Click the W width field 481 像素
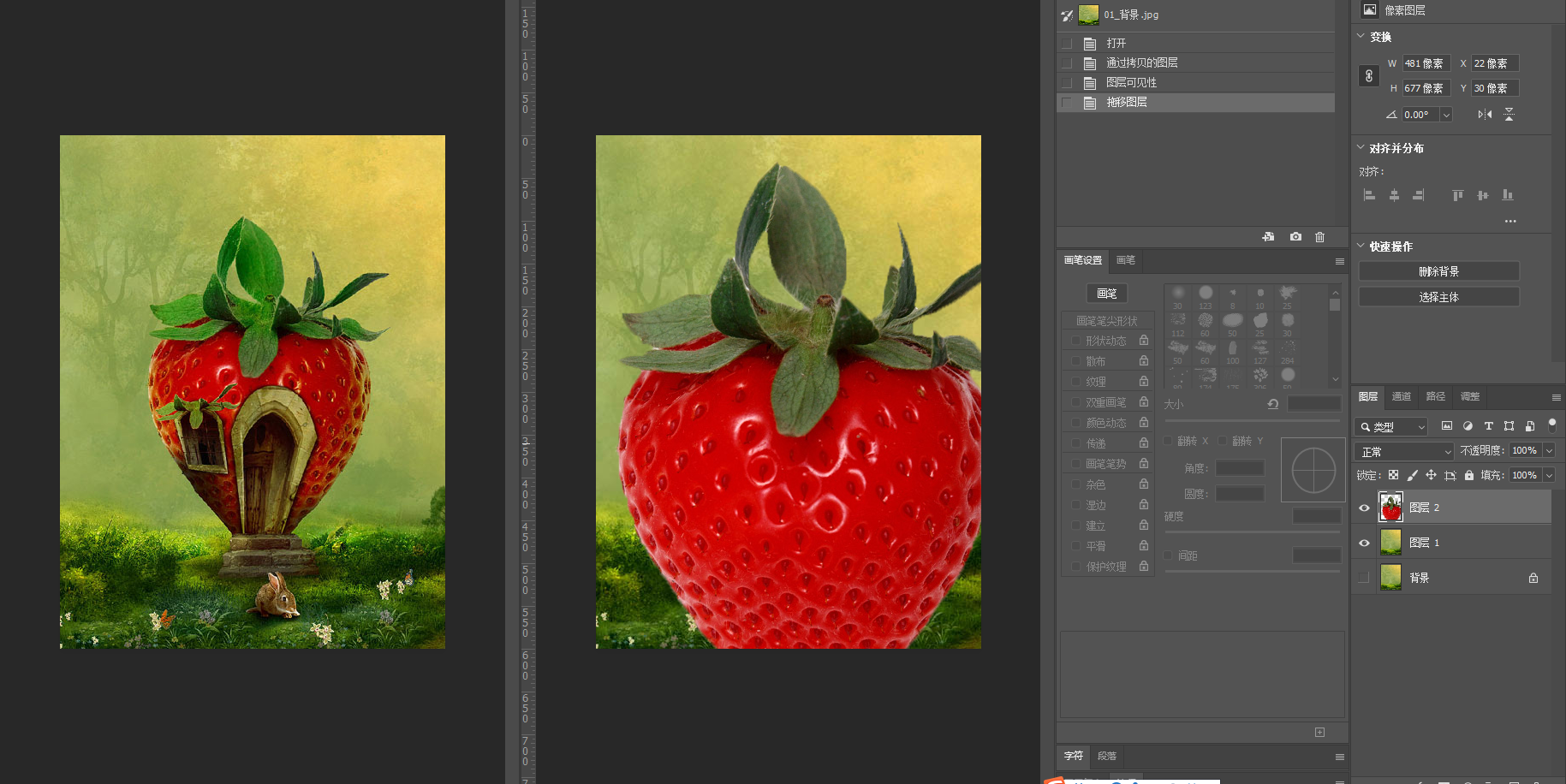Viewport: 1566px width, 784px height. pyautogui.click(x=1426, y=63)
